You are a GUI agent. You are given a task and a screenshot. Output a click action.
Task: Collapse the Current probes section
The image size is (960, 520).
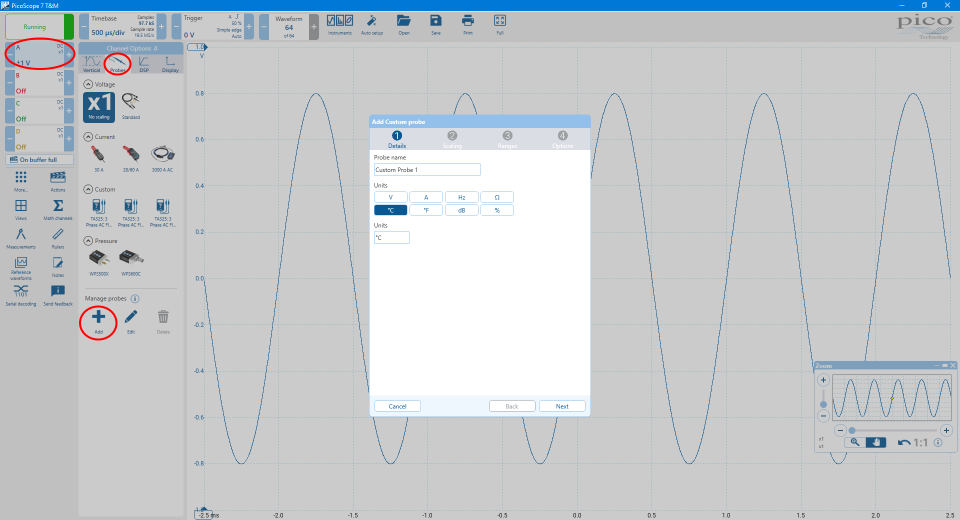(x=86, y=136)
